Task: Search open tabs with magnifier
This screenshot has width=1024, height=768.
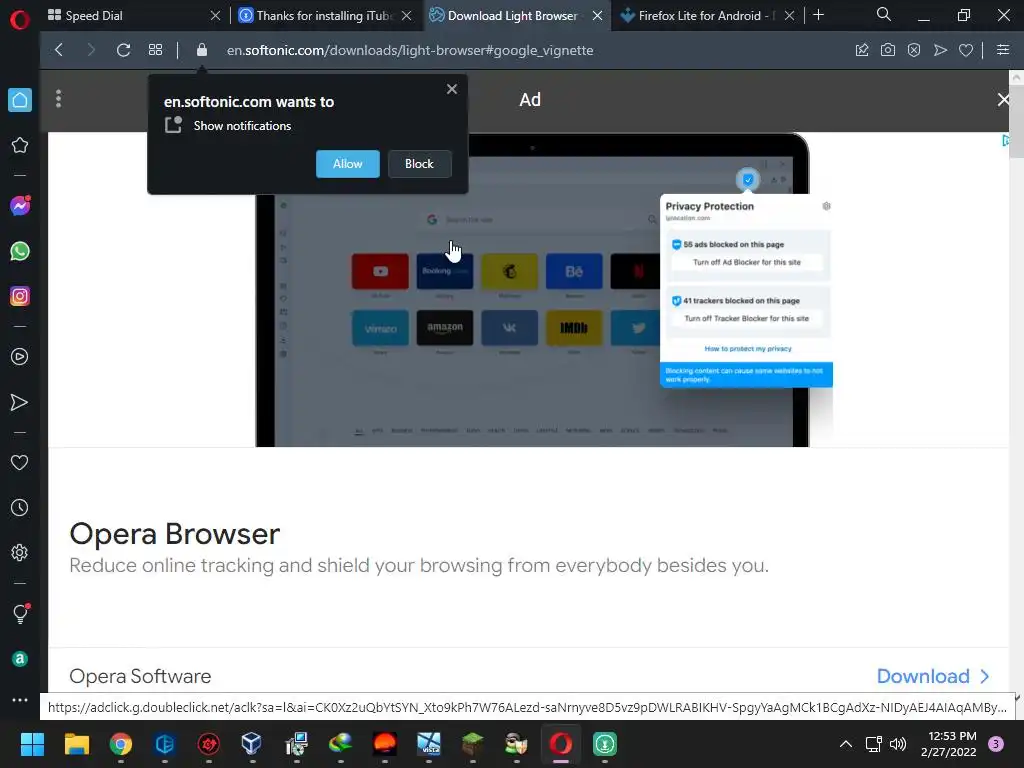Action: click(x=884, y=14)
